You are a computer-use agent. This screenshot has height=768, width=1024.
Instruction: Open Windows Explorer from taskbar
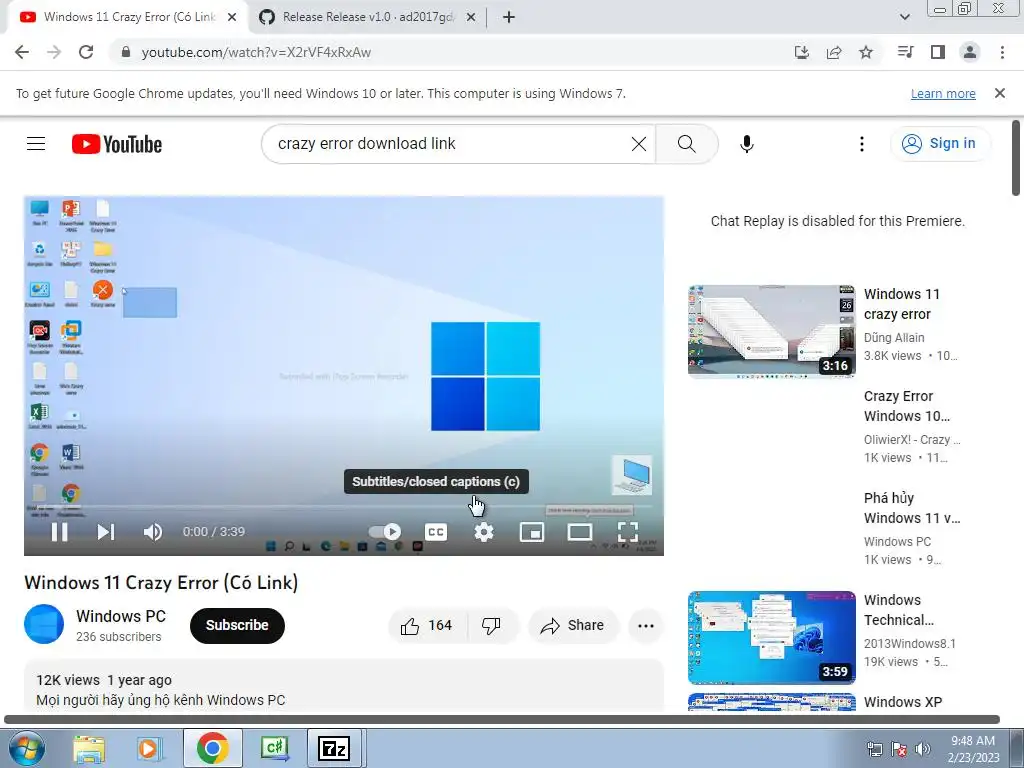(x=89, y=748)
